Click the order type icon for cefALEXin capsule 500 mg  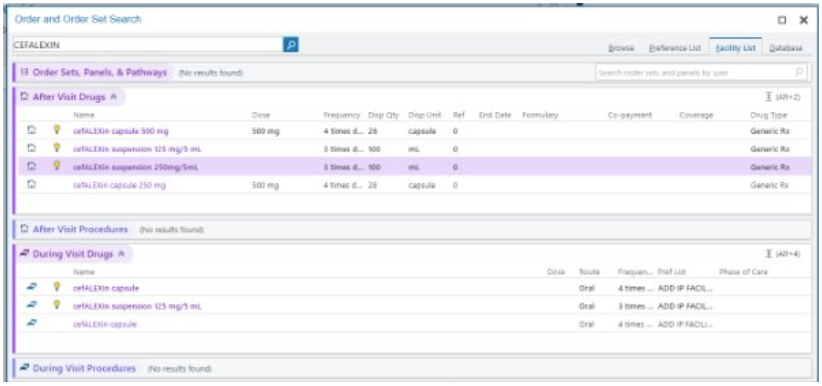coord(31,131)
